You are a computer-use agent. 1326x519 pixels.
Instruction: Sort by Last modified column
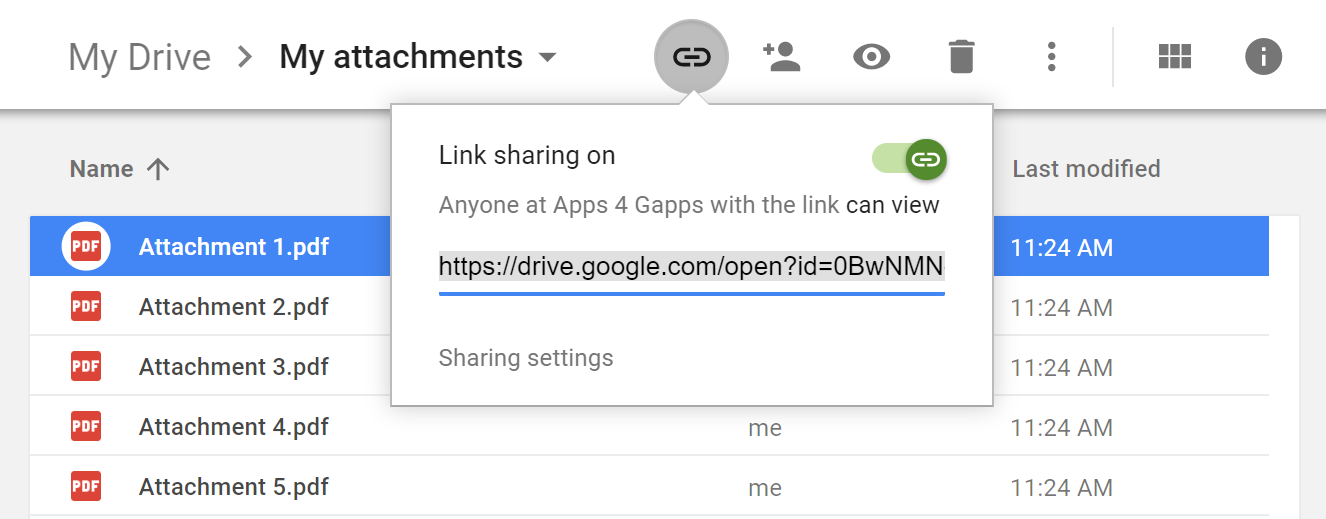click(1086, 169)
